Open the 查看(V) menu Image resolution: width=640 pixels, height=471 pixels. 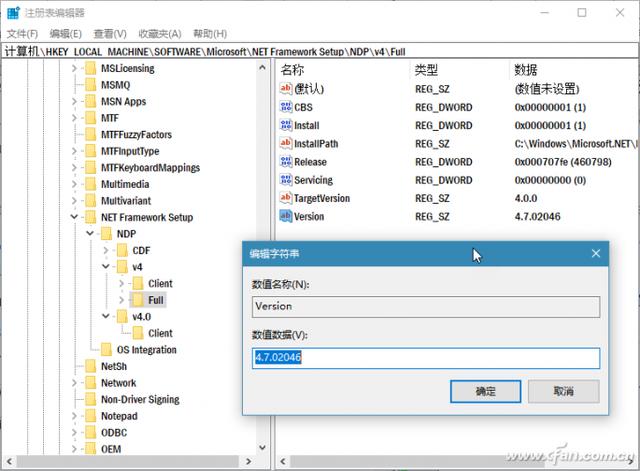click(x=110, y=34)
